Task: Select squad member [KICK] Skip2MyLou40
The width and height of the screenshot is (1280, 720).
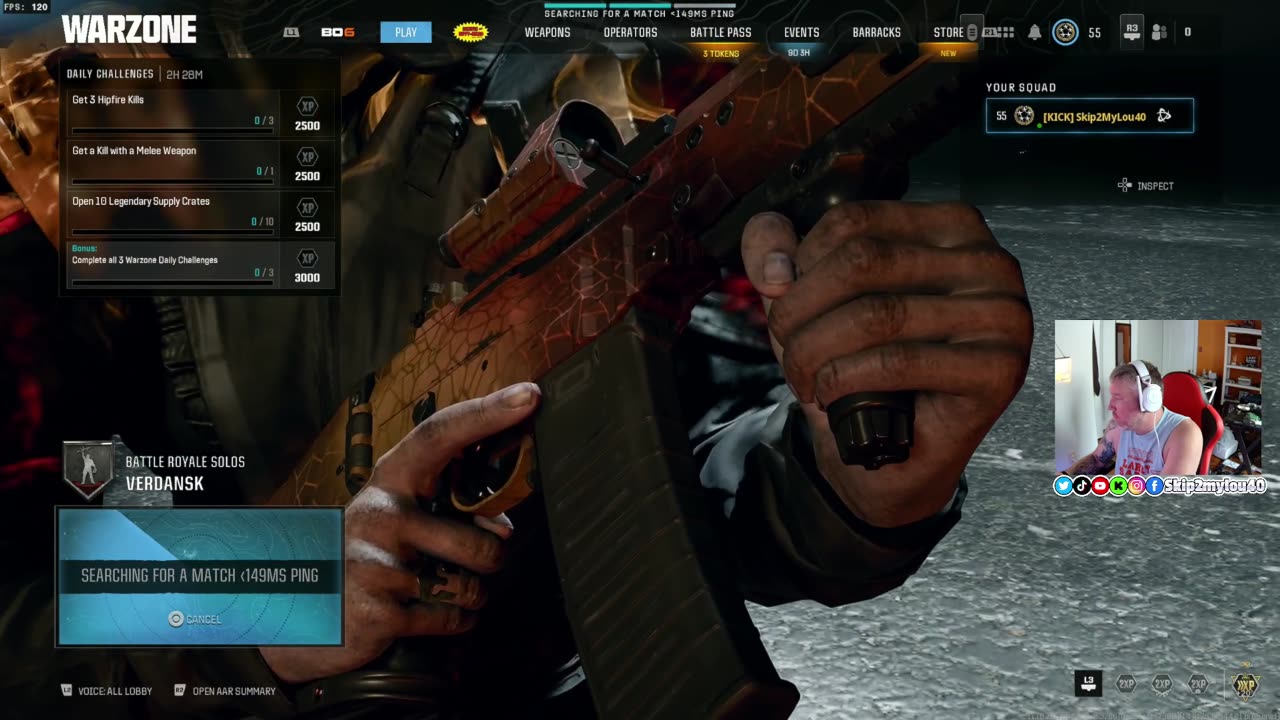Action: click(1090, 116)
